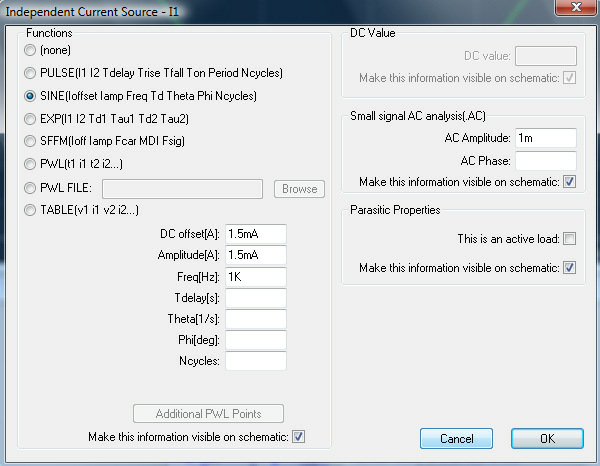Viewport: 600px width, 466px height.
Task: Click the Browse button
Action: 299,189
